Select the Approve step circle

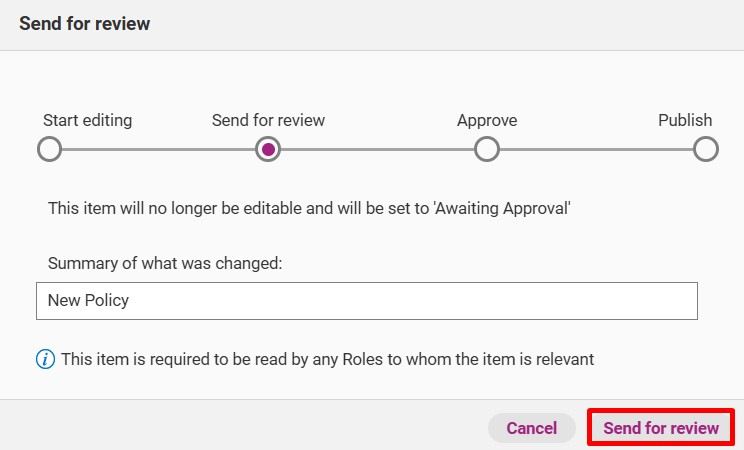click(x=487, y=149)
